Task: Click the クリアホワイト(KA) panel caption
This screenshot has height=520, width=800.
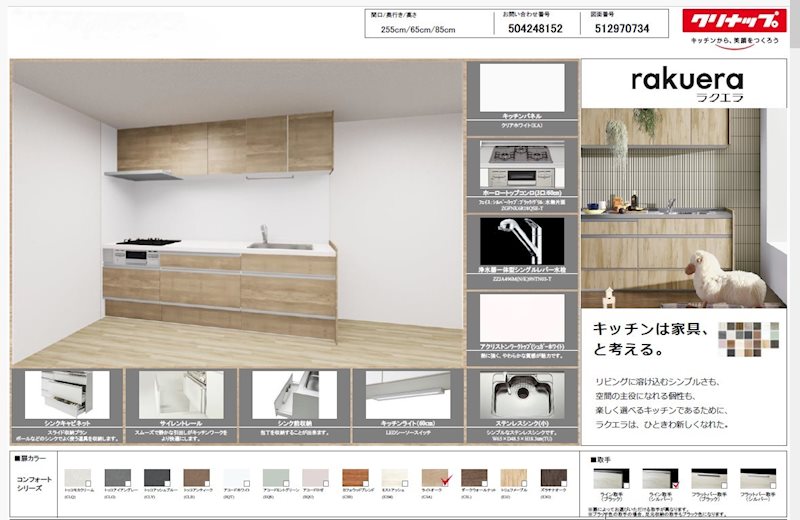Action: point(522,125)
